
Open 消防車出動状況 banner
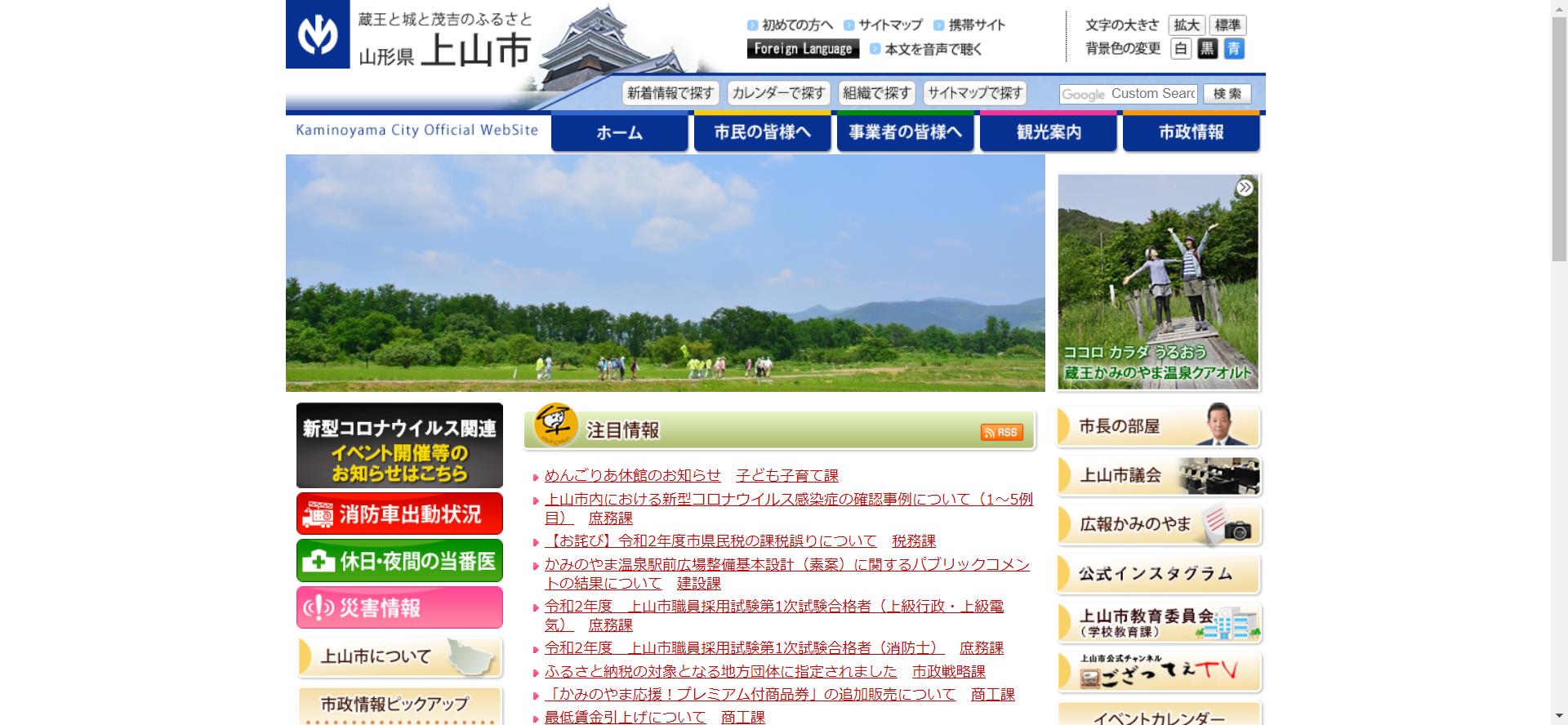click(399, 514)
